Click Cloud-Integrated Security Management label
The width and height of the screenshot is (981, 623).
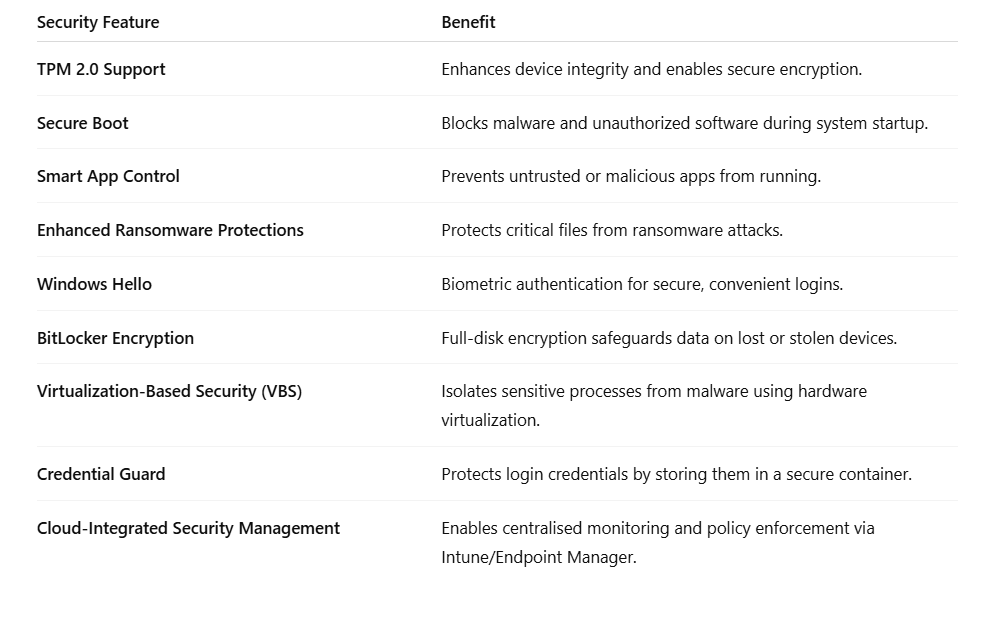[x=188, y=528]
